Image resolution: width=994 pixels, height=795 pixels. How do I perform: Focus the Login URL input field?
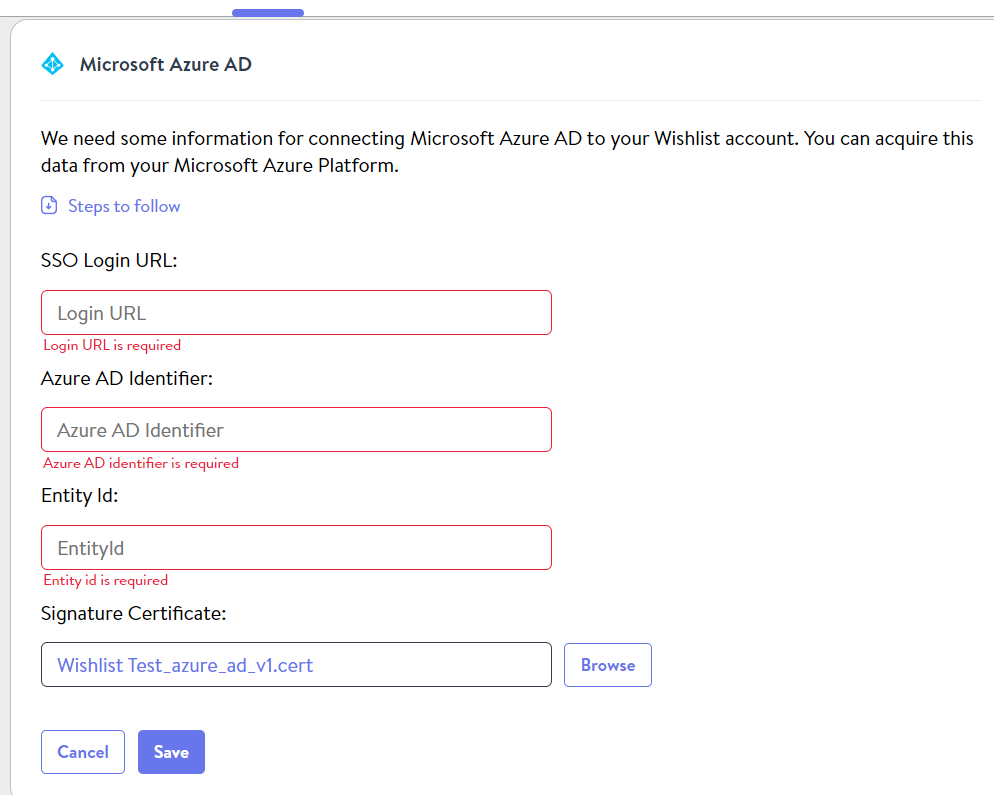click(x=296, y=313)
